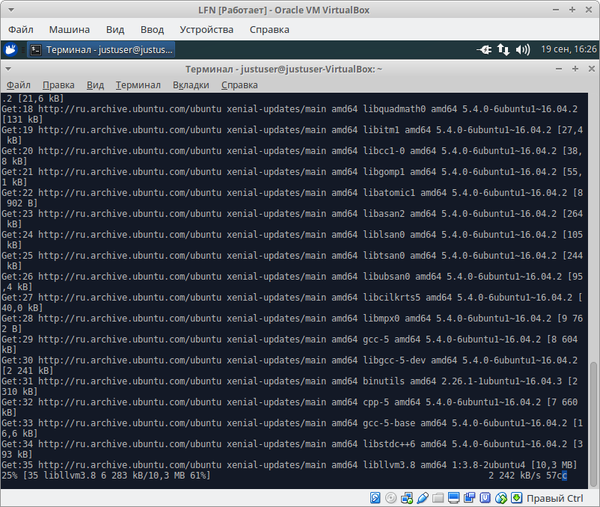The width and height of the screenshot is (600, 507).
Task: Open VirtualBox menu Устройства
Action: click(x=206, y=29)
